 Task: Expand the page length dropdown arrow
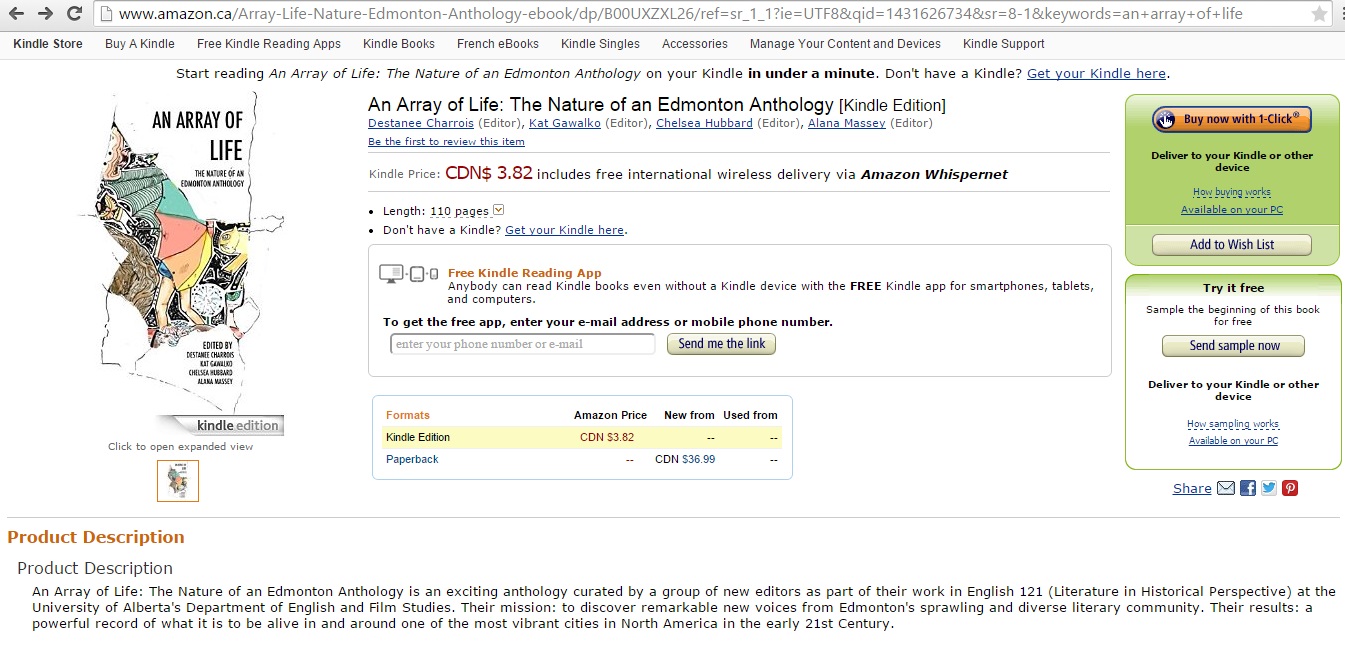tap(499, 210)
